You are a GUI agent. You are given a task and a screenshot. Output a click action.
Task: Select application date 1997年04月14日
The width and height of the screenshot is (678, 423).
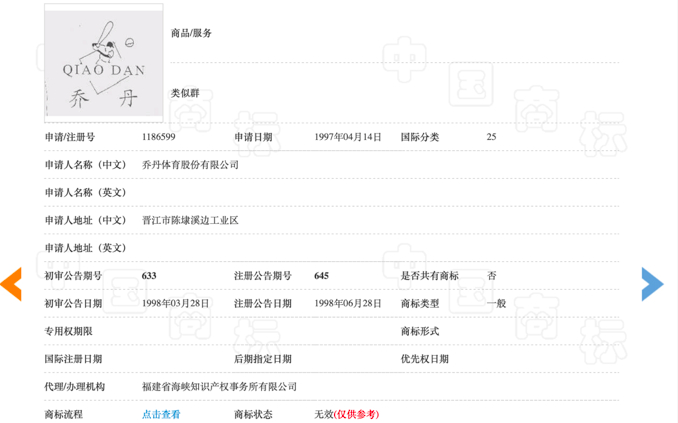coord(348,137)
